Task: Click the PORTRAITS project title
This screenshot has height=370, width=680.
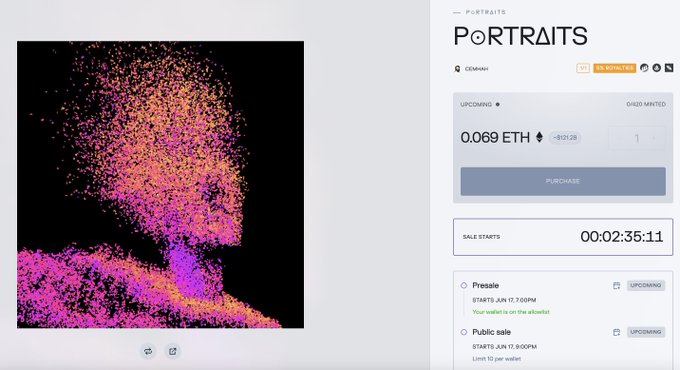Action: click(520, 36)
